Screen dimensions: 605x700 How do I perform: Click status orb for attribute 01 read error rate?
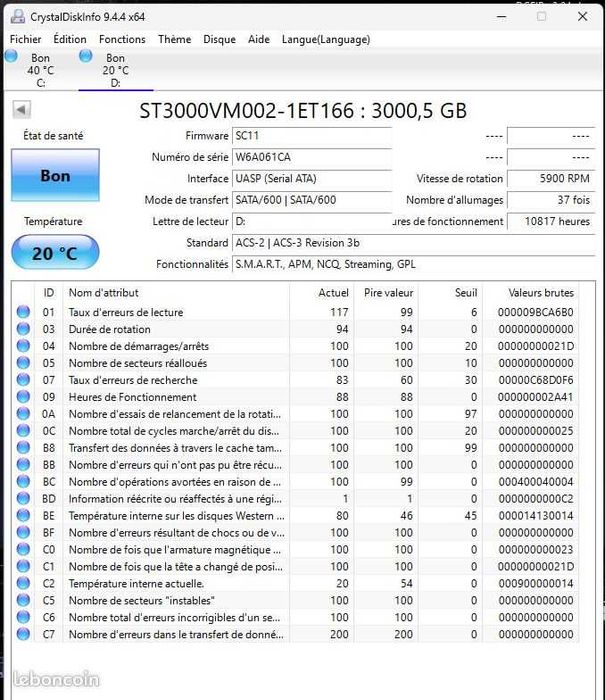click(x=23, y=312)
